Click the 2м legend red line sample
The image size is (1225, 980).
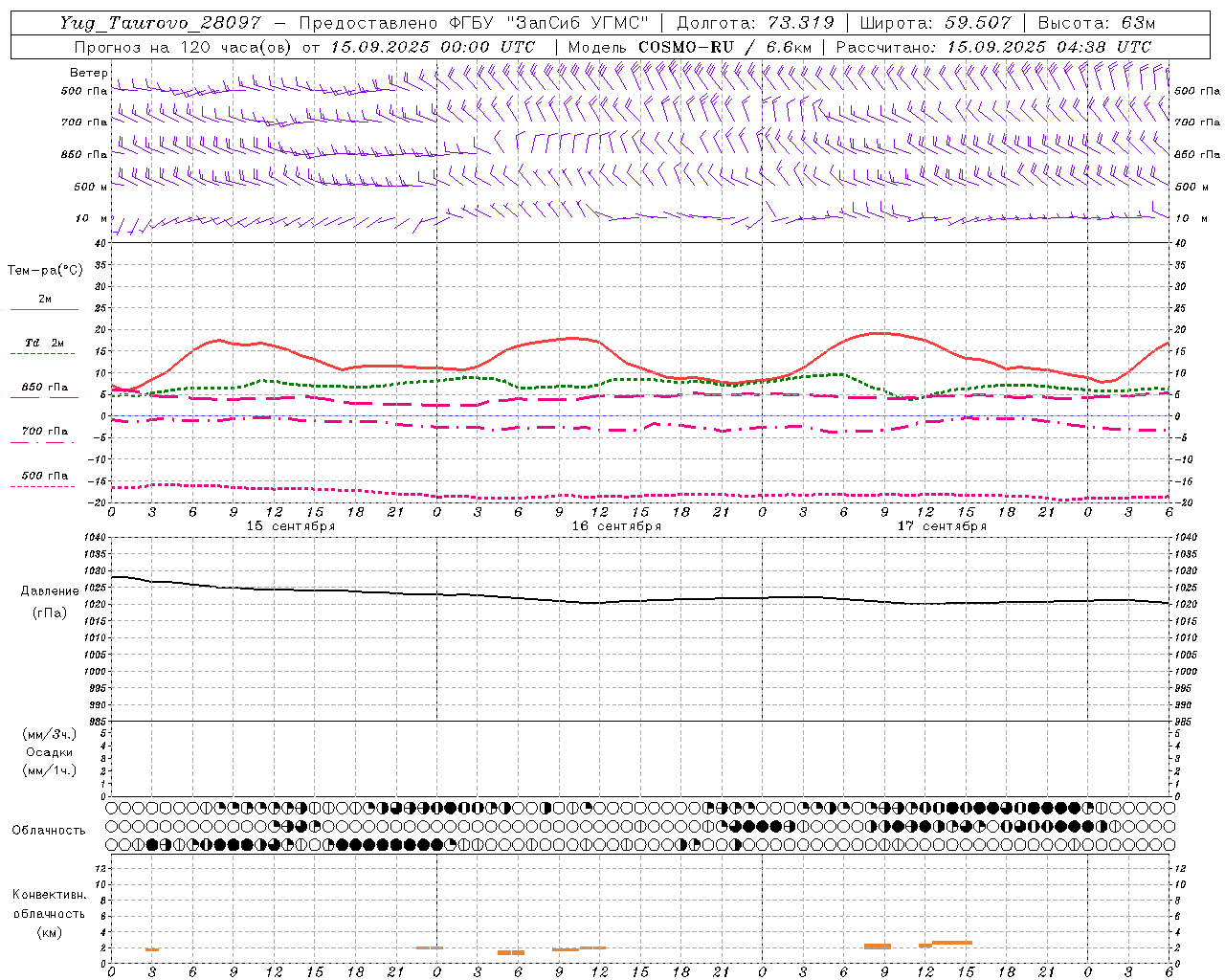[x=44, y=310]
